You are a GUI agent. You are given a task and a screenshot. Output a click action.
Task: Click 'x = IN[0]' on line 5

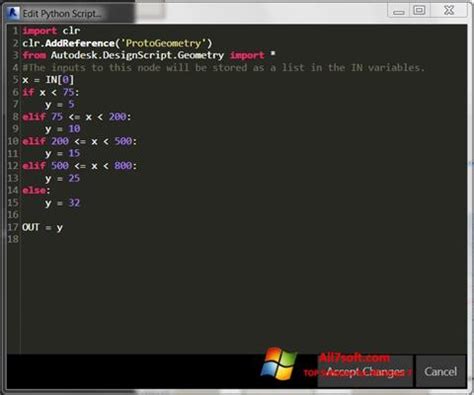coord(48,80)
